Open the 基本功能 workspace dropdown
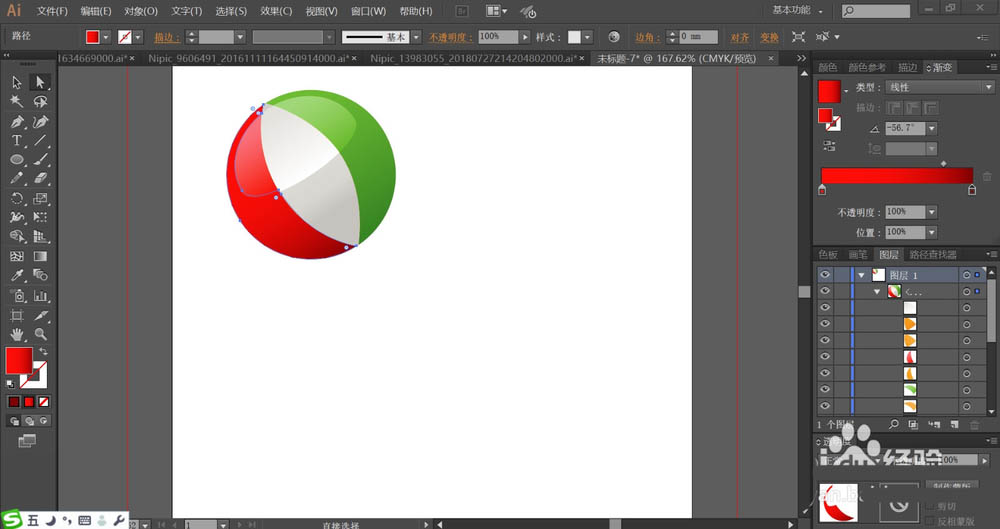 tap(797, 10)
